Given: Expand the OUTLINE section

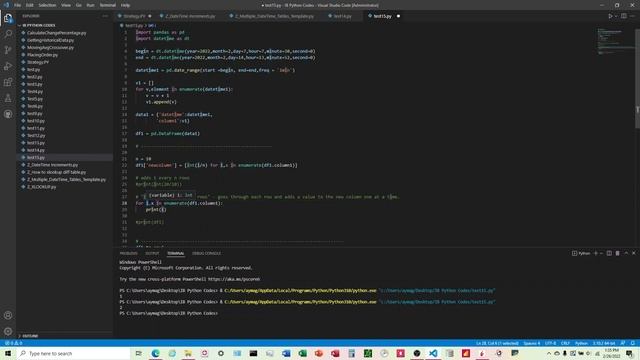Looking at the screenshot, I should [29, 336].
